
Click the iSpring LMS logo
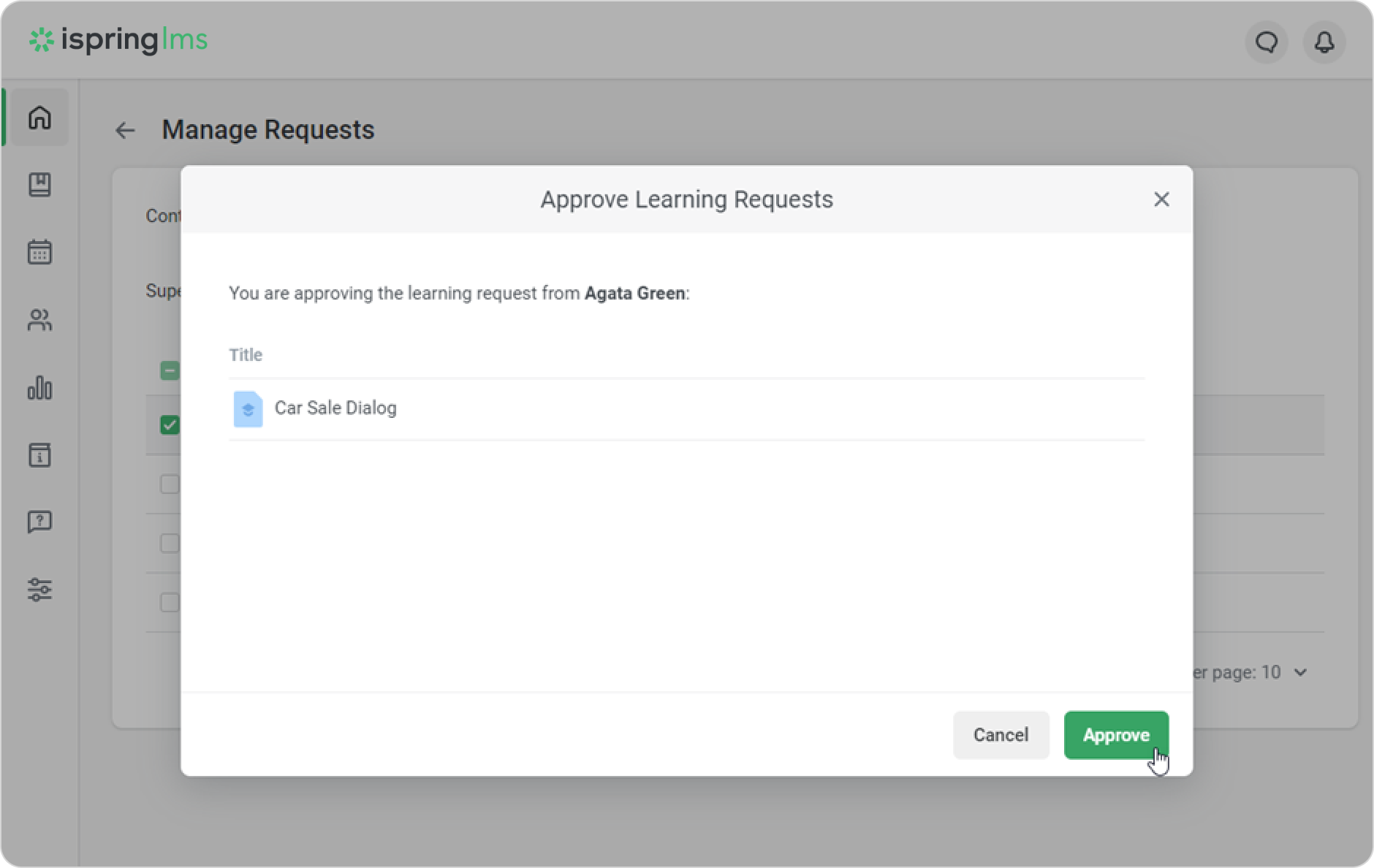click(x=118, y=40)
